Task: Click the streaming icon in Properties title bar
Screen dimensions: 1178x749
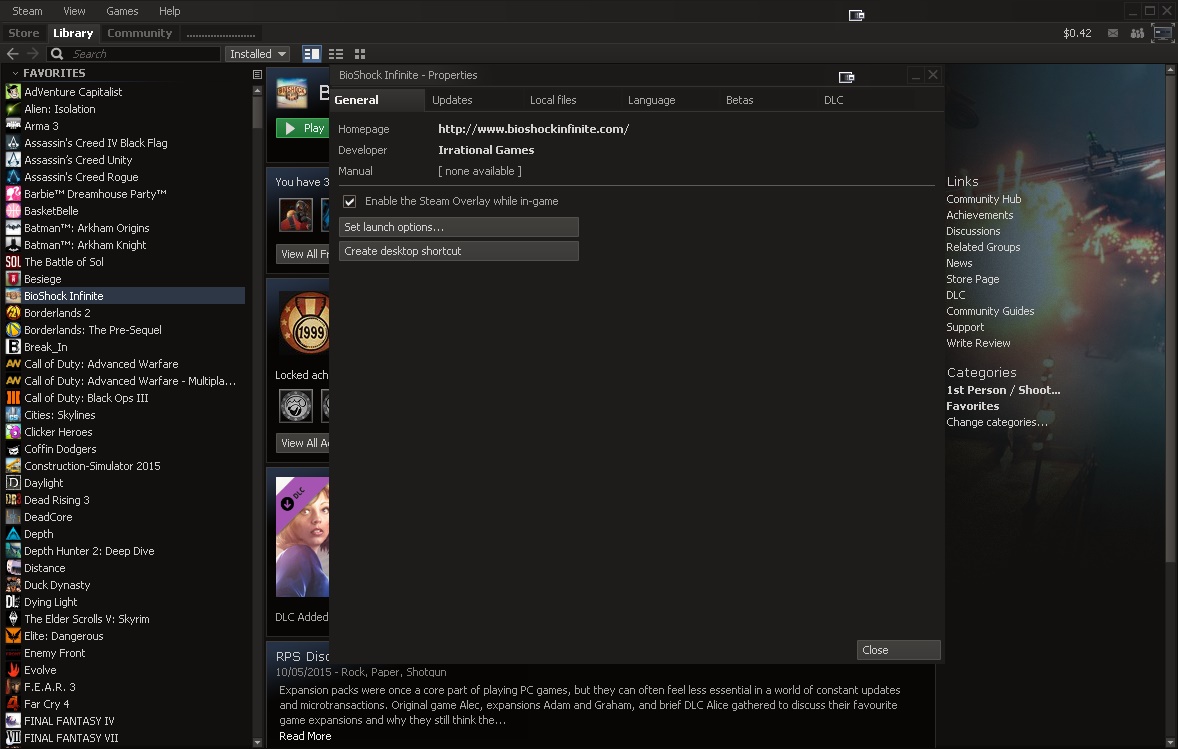Action: pos(847,77)
